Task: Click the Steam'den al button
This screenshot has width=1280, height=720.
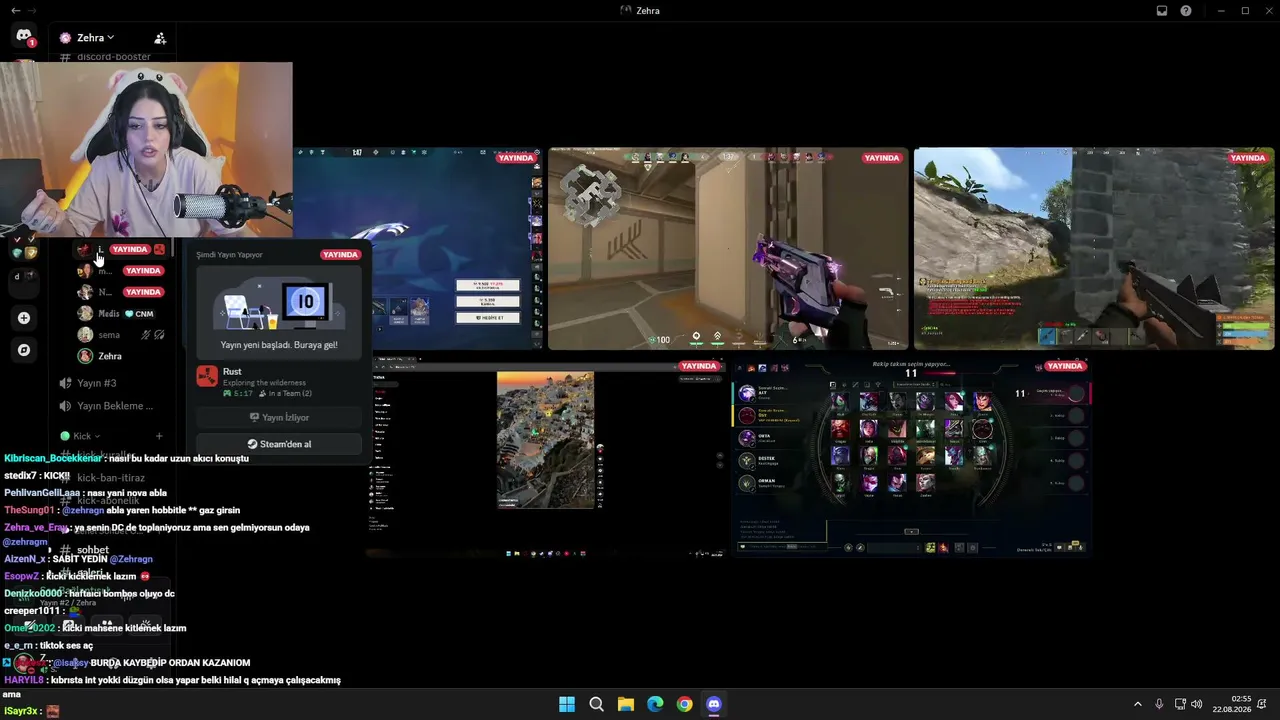Action: (279, 444)
